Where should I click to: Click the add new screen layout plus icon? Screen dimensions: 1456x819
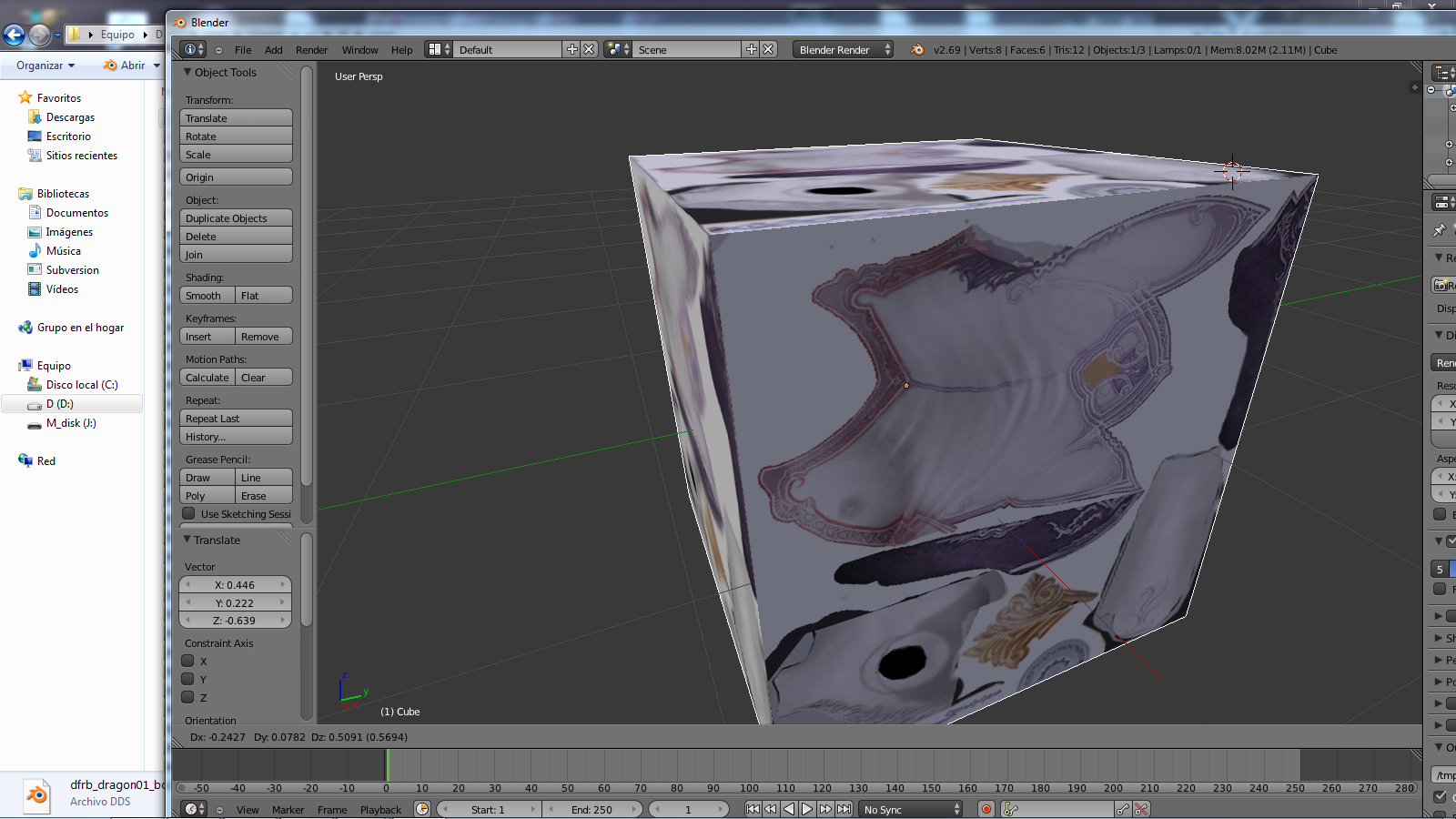(571, 49)
